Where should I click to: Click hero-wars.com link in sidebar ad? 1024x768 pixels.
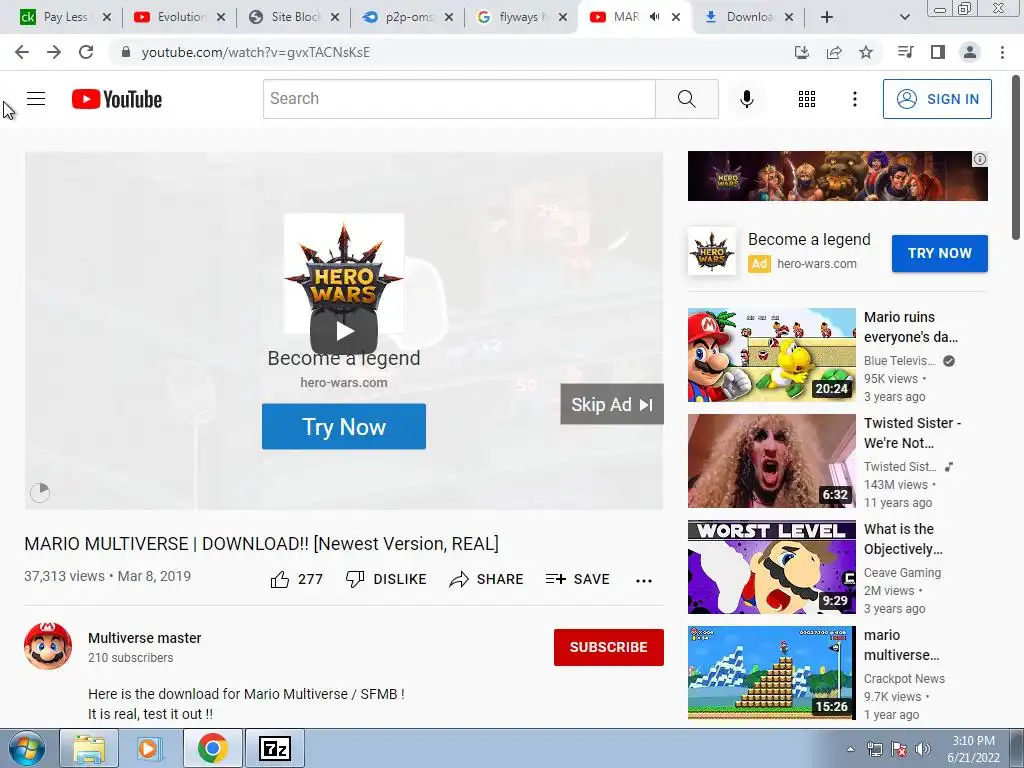(x=816, y=264)
